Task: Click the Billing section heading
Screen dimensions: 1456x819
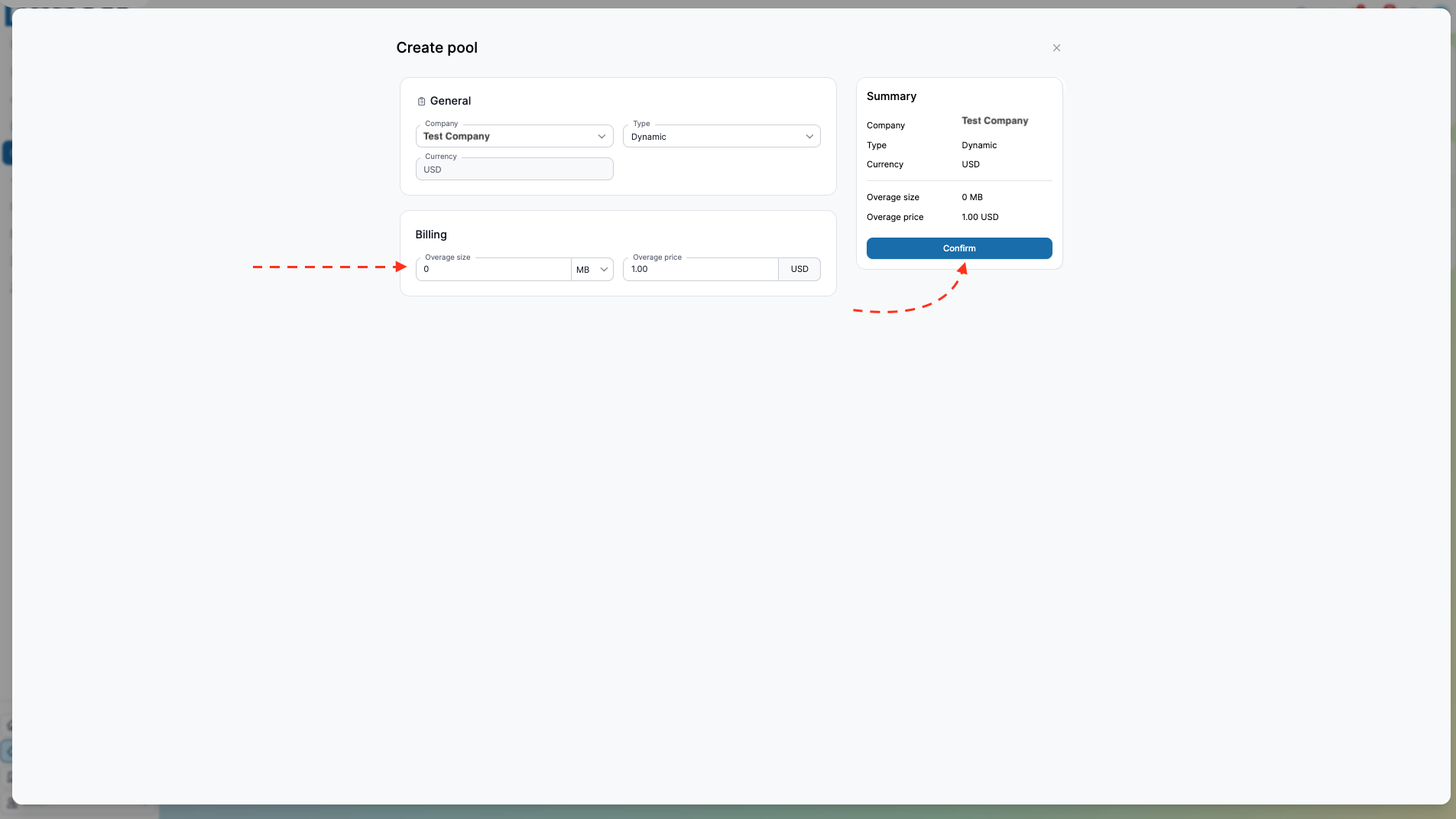Action: (431, 235)
